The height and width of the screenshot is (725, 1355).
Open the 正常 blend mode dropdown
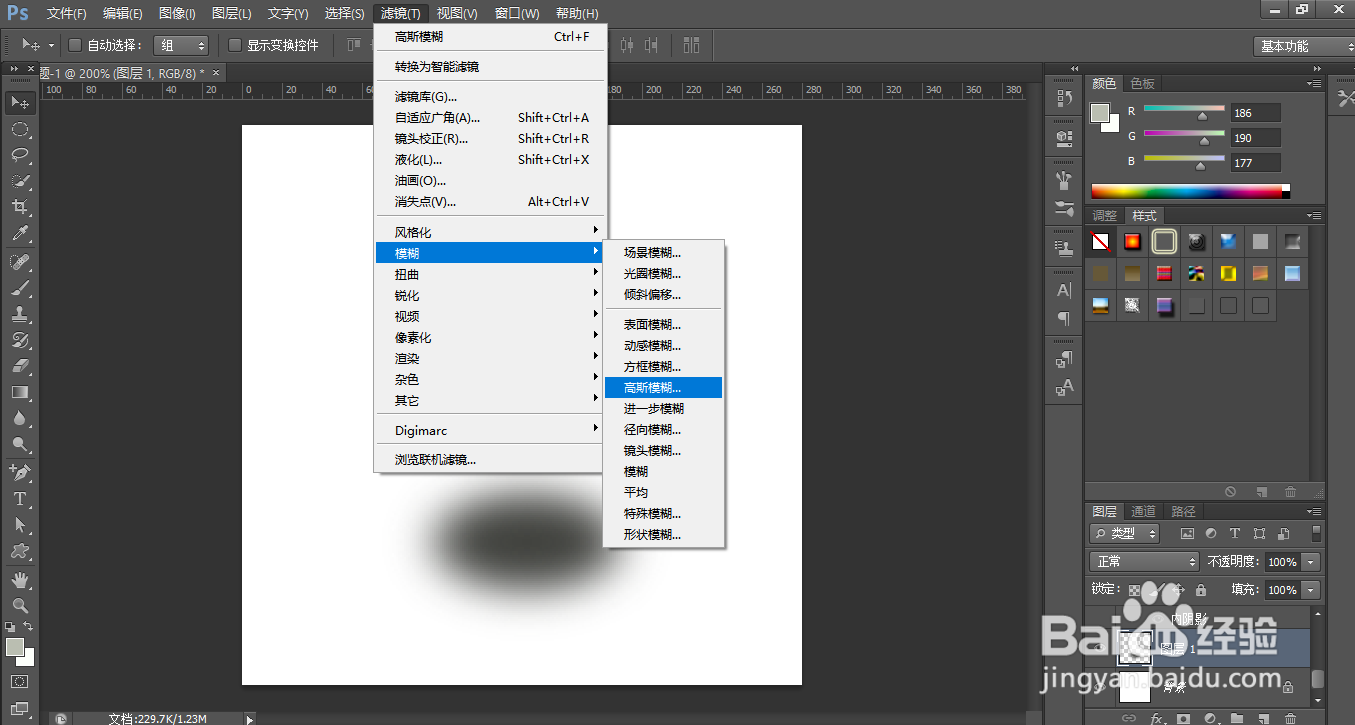coord(1144,562)
